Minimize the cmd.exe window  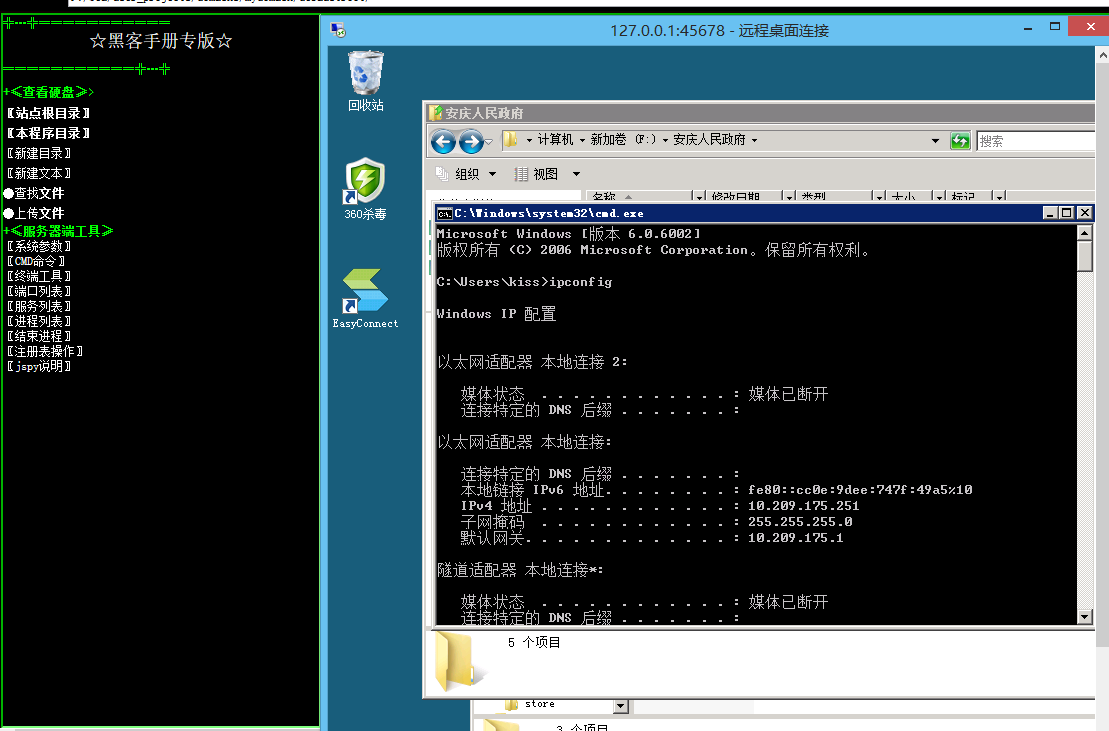1050,213
